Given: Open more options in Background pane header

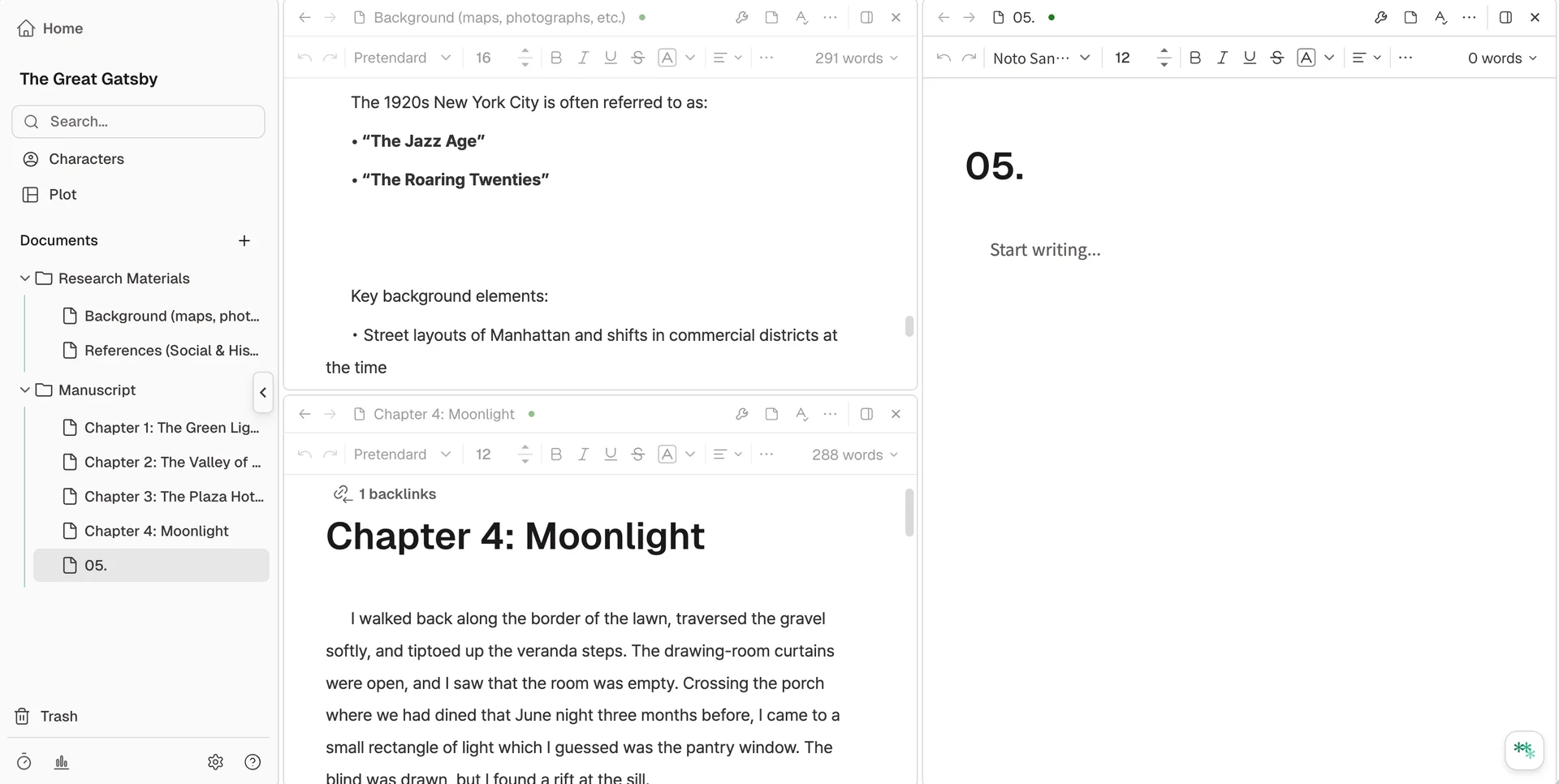Looking at the screenshot, I should click(830, 17).
